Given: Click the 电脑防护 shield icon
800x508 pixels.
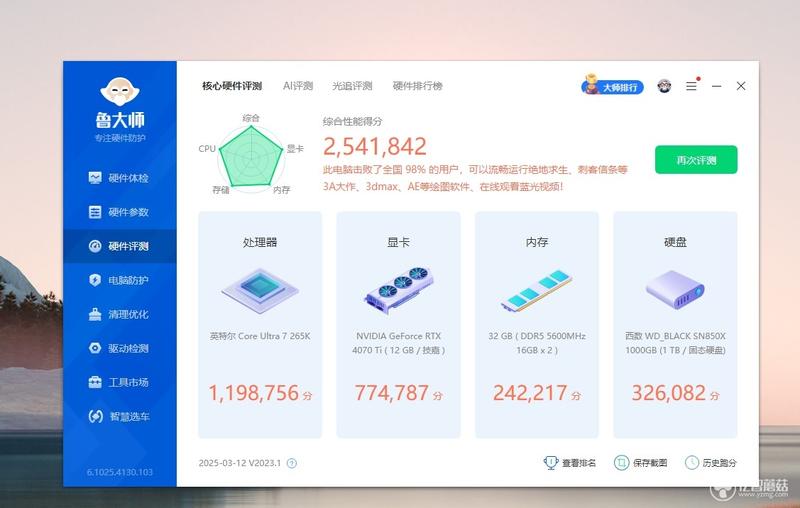Looking at the screenshot, I should (x=95, y=280).
